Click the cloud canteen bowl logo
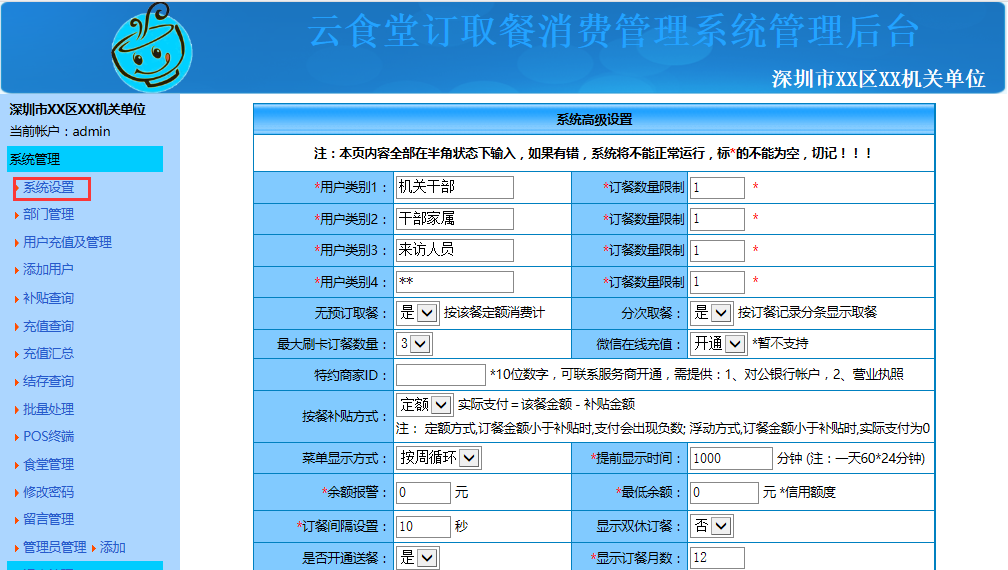Image resolution: width=1008 pixels, height=570 pixels. [x=151, y=48]
